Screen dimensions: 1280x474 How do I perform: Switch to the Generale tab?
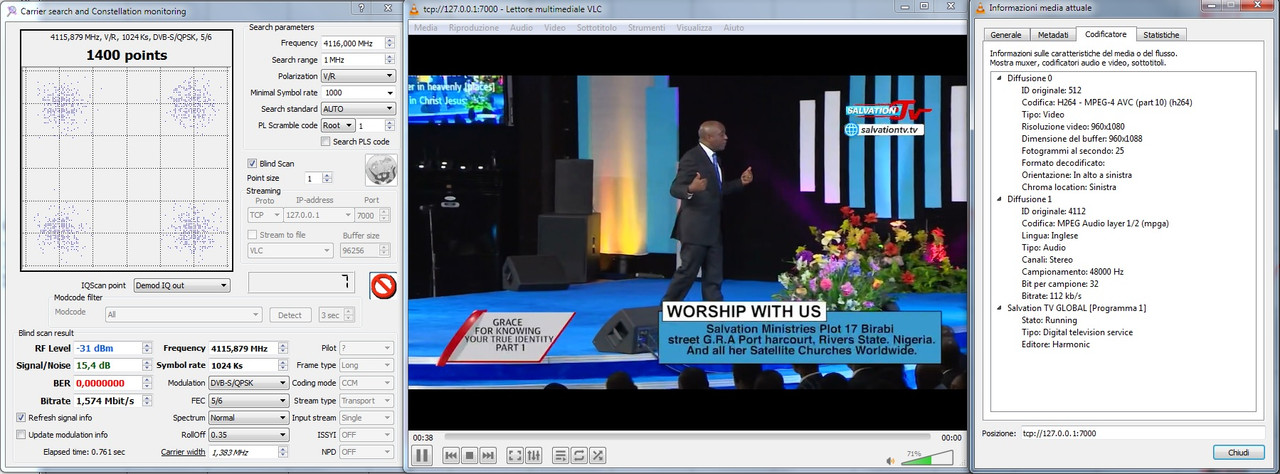click(1005, 35)
